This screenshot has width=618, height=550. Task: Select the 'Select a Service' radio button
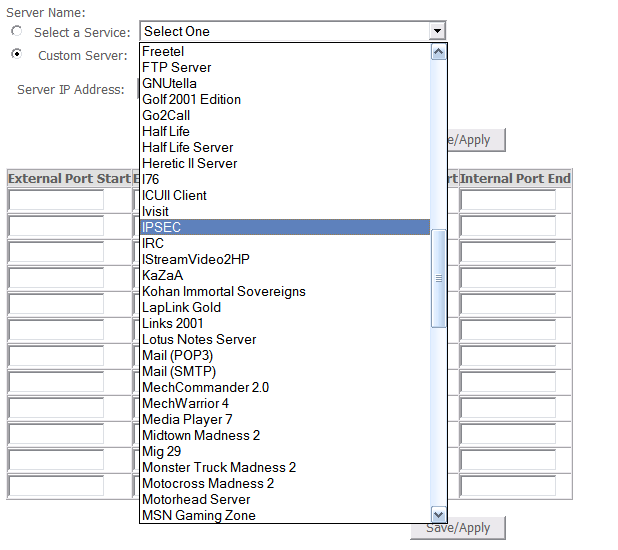click(17, 31)
